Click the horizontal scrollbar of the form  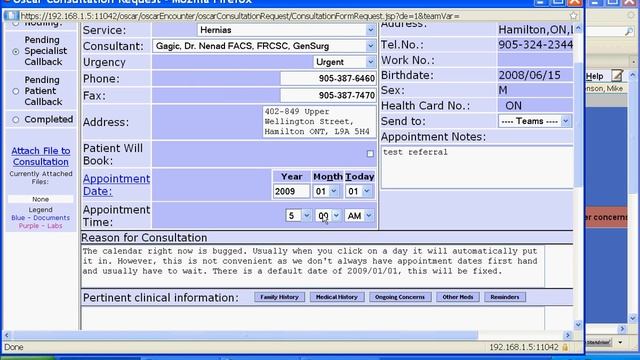pos(246,335)
